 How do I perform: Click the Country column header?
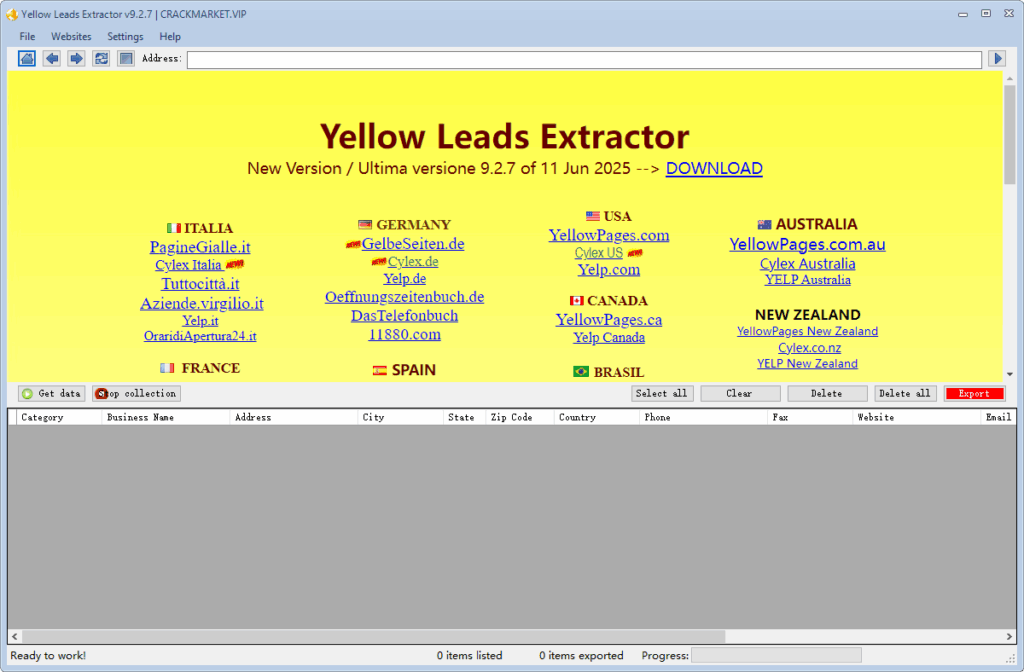[597, 417]
